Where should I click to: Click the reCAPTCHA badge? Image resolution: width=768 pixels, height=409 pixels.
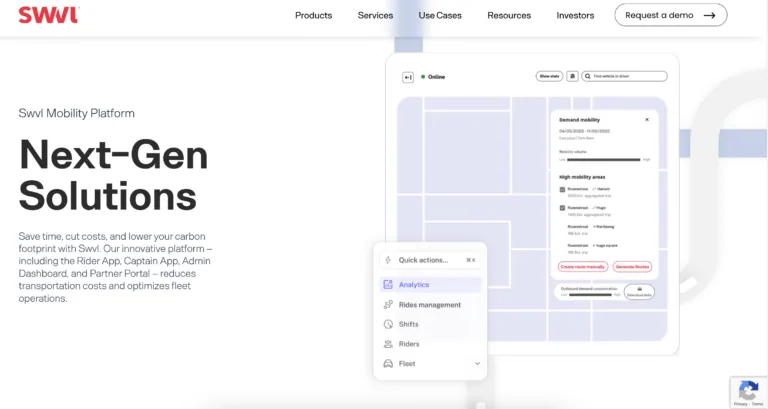pos(748,392)
